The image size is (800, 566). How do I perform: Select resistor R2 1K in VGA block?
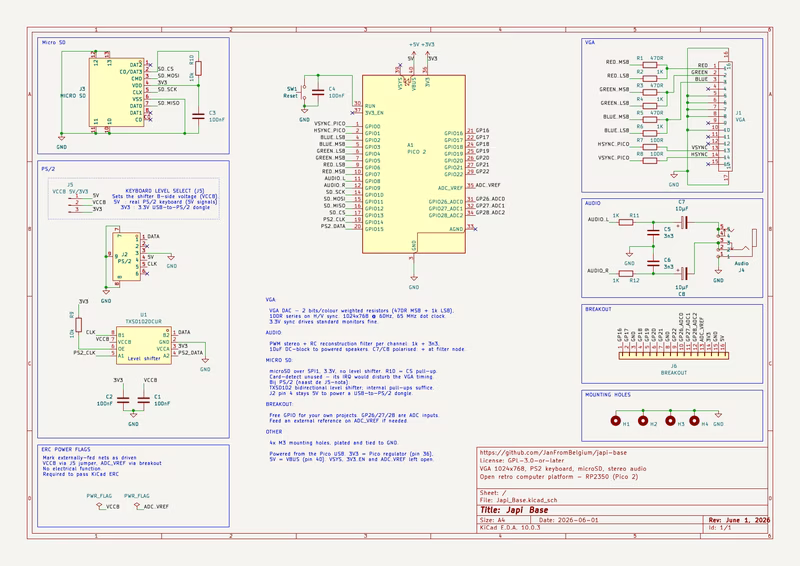pos(649,79)
